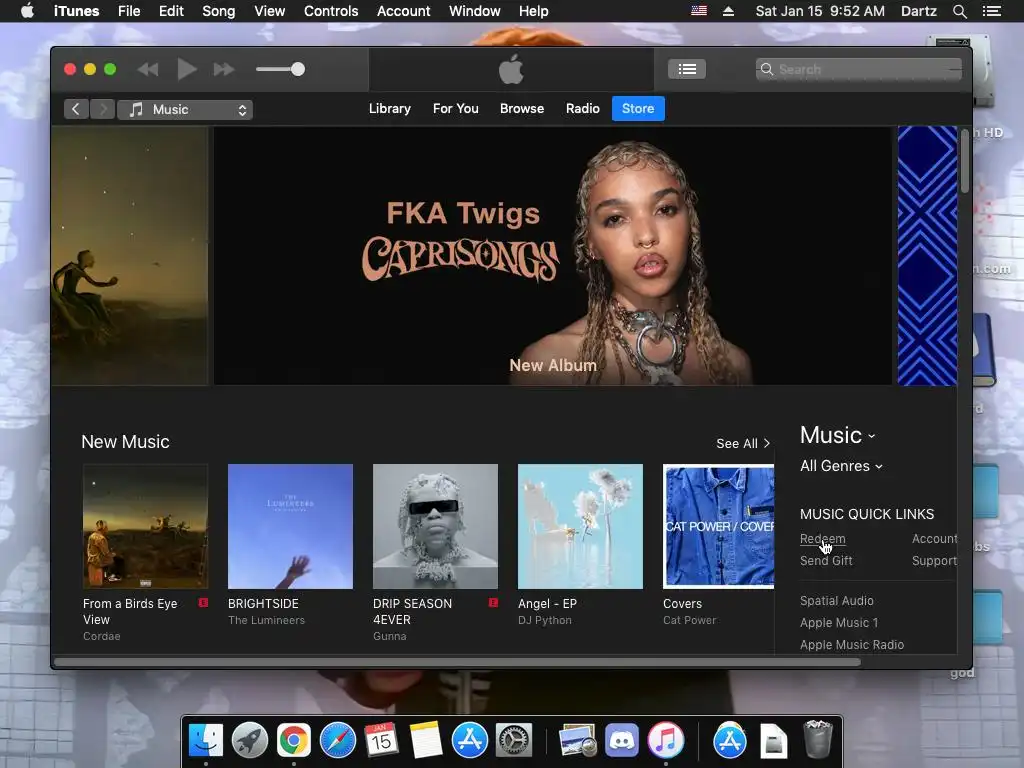
Task: Click the iTunes search field
Action: click(858, 69)
